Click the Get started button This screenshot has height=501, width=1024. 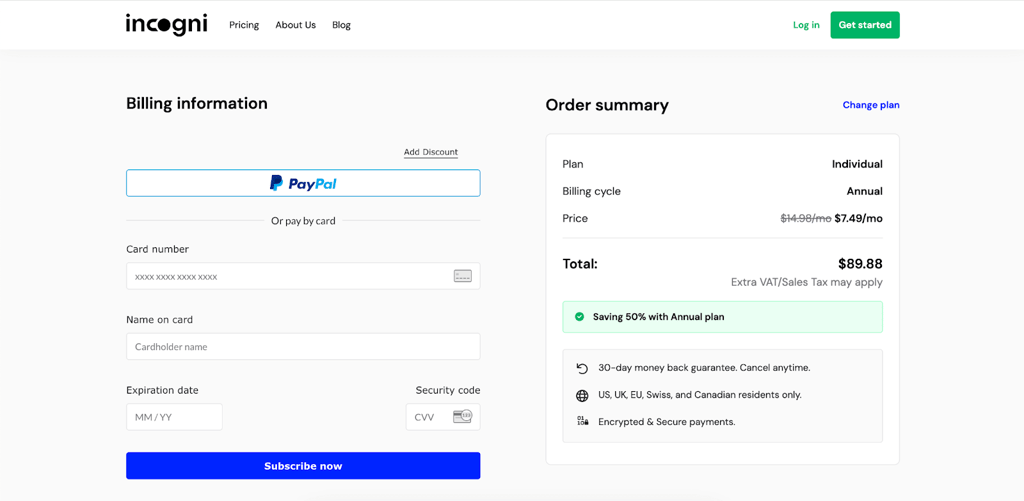[865, 25]
